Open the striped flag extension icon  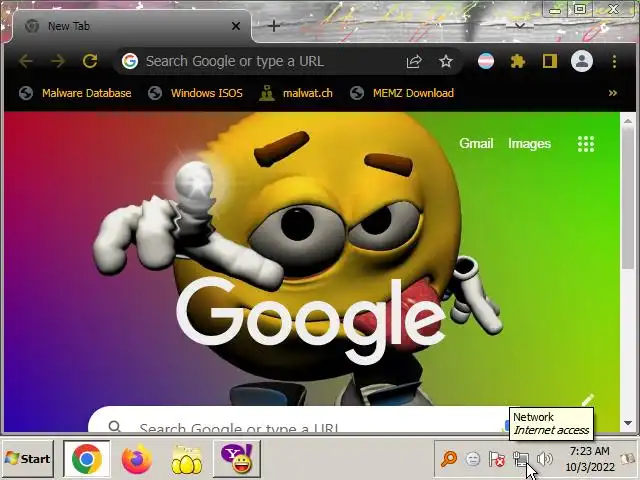[x=486, y=61]
